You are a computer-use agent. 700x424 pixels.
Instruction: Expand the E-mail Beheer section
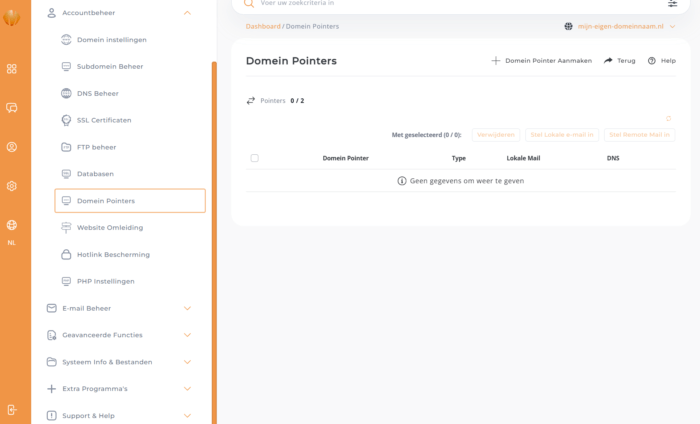(187, 308)
